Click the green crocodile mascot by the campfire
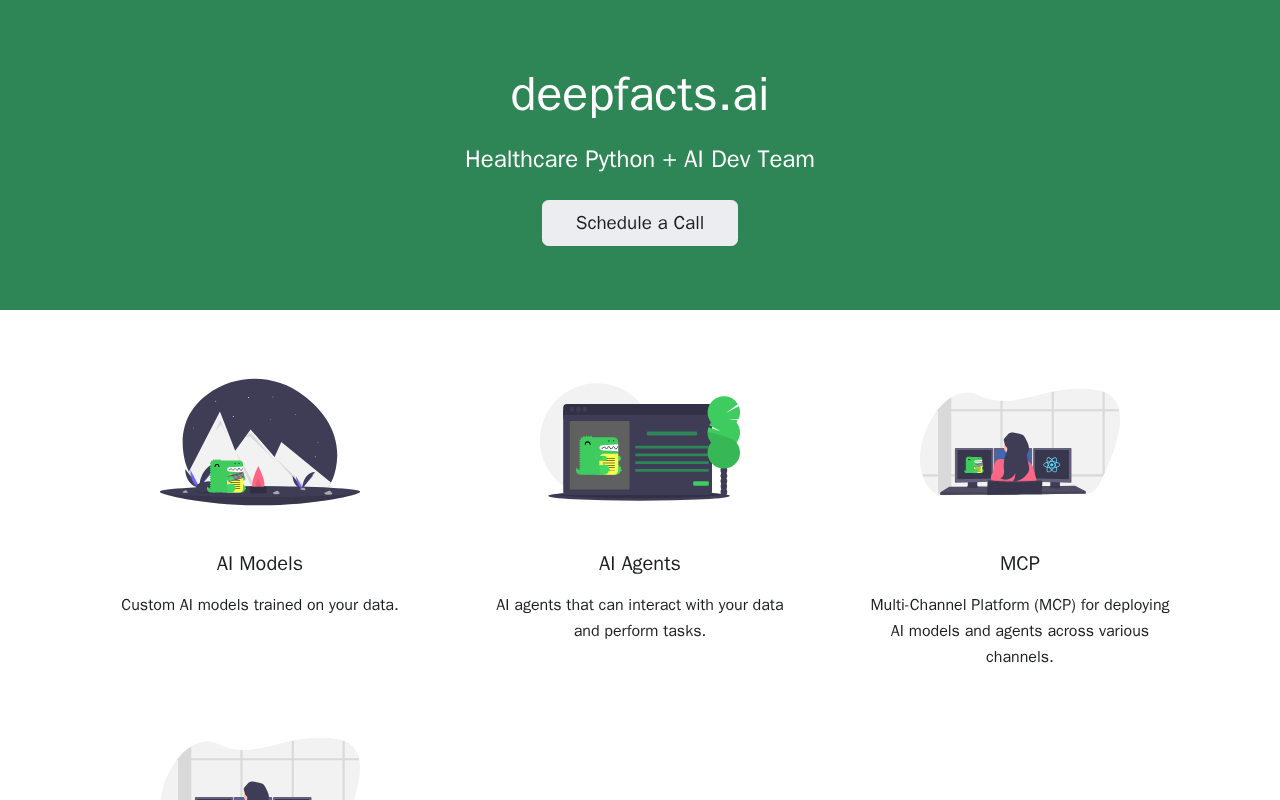The height and width of the screenshot is (800, 1280). (x=227, y=476)
